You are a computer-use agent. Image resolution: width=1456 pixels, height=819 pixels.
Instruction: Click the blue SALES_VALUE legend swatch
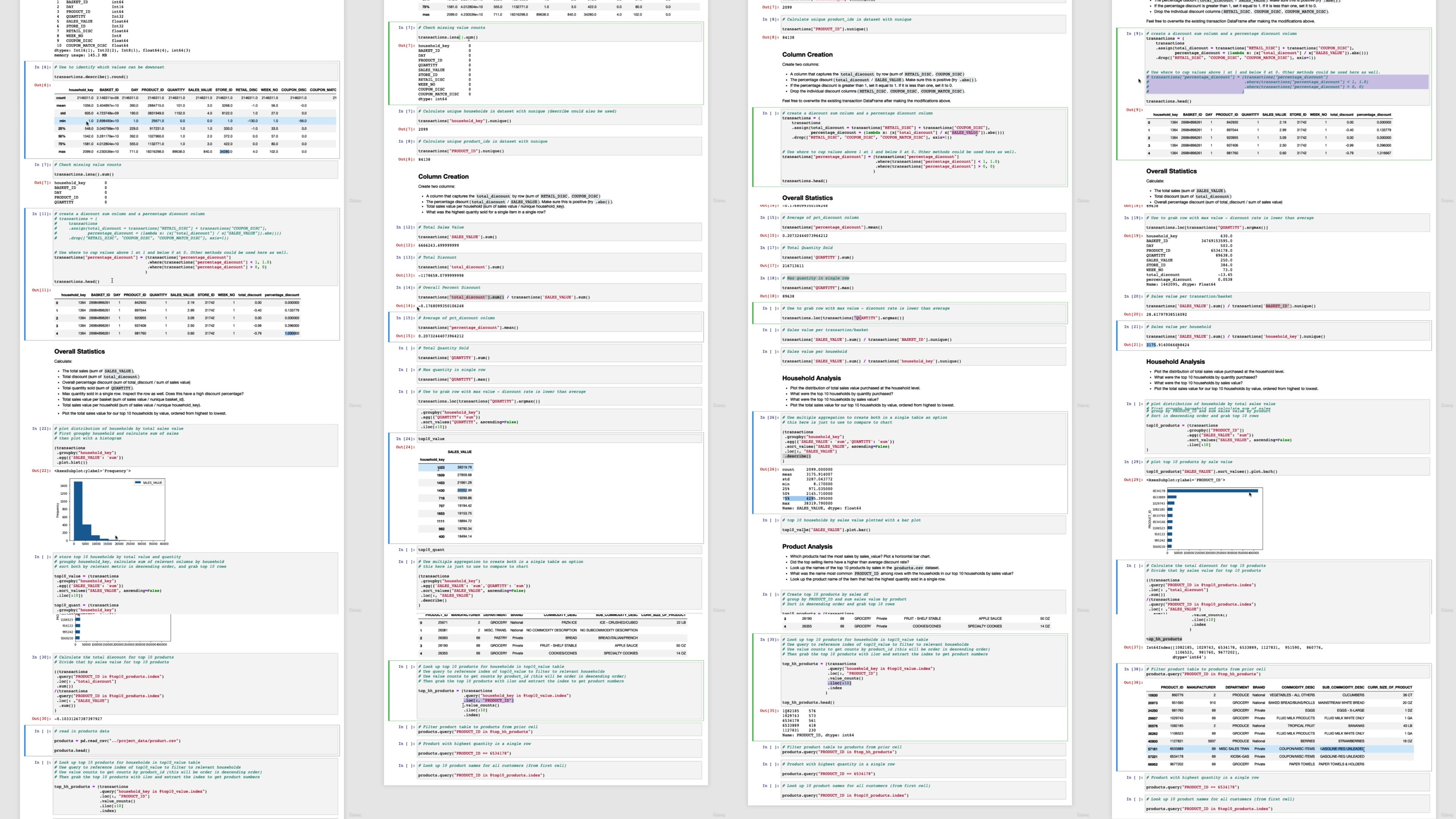coord(138,483)
